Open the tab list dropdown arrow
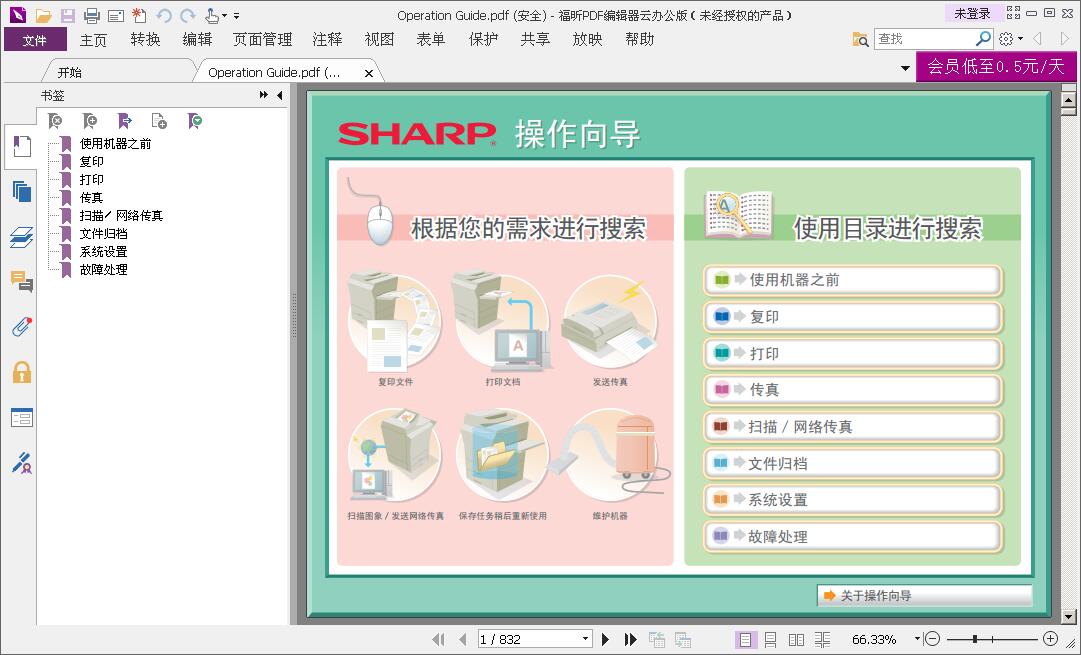 click(x=905, y=68)
